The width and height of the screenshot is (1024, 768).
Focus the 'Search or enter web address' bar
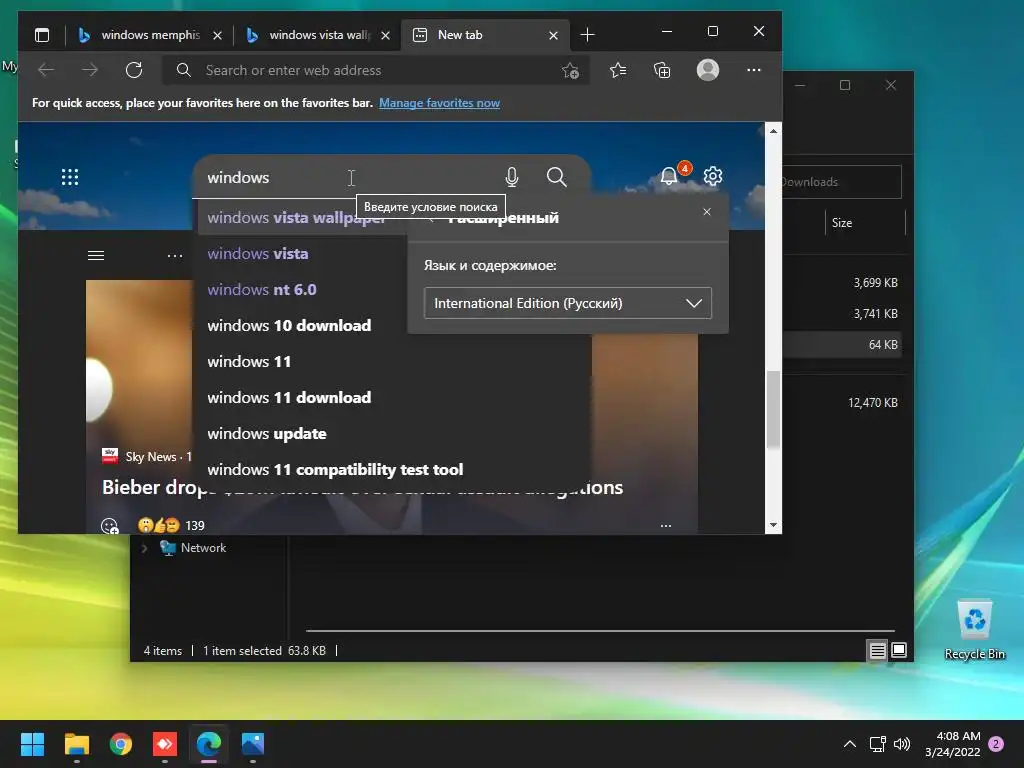[x=376, y=70]
